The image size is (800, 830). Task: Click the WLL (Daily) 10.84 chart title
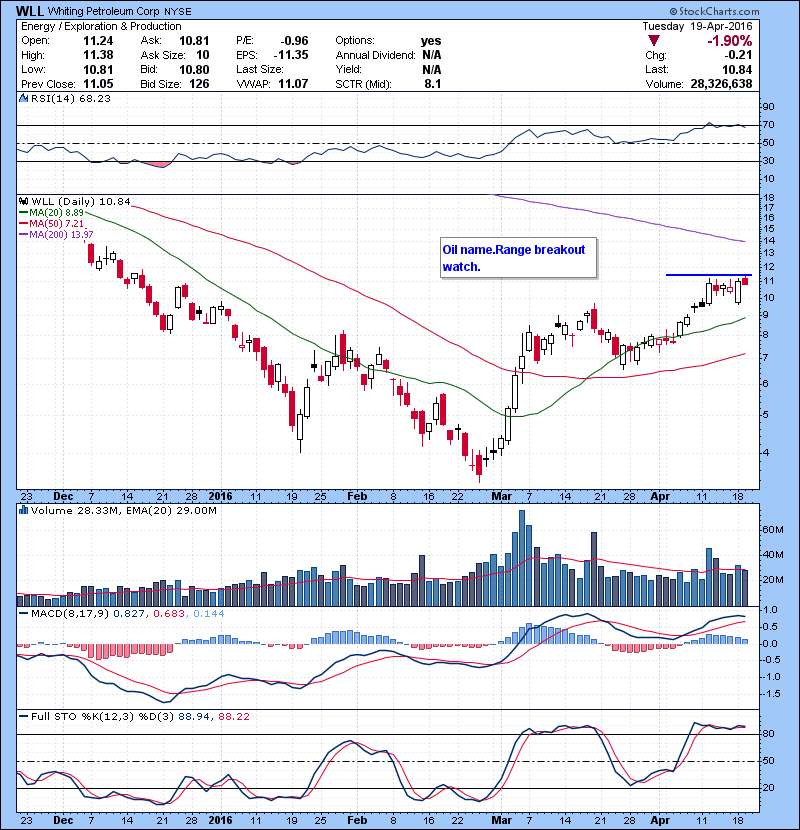81,201
